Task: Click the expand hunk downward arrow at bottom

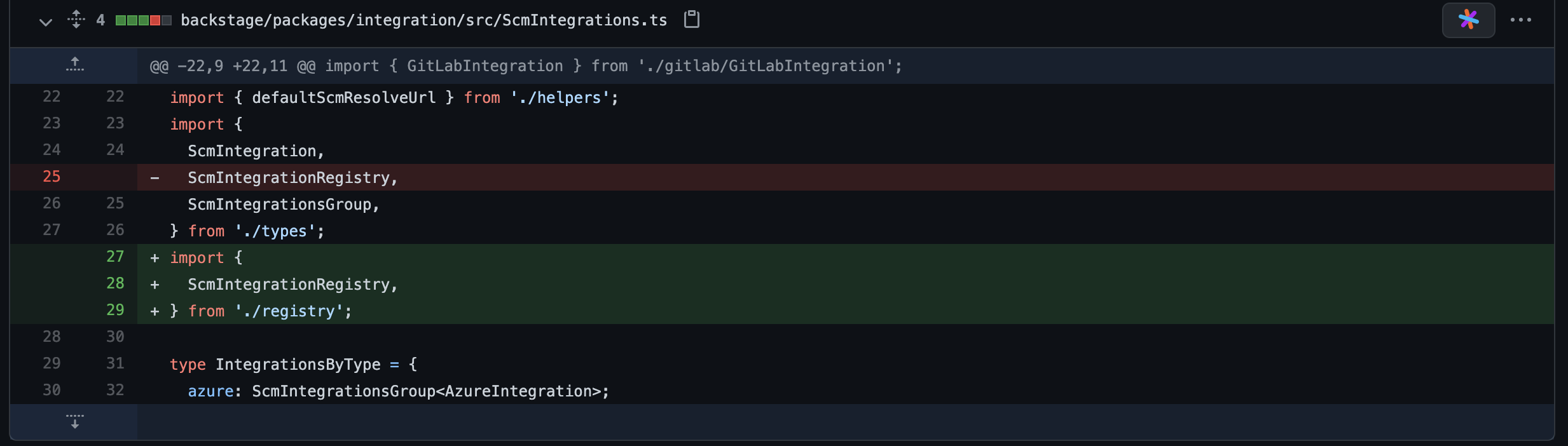Action: click(75, 421)
